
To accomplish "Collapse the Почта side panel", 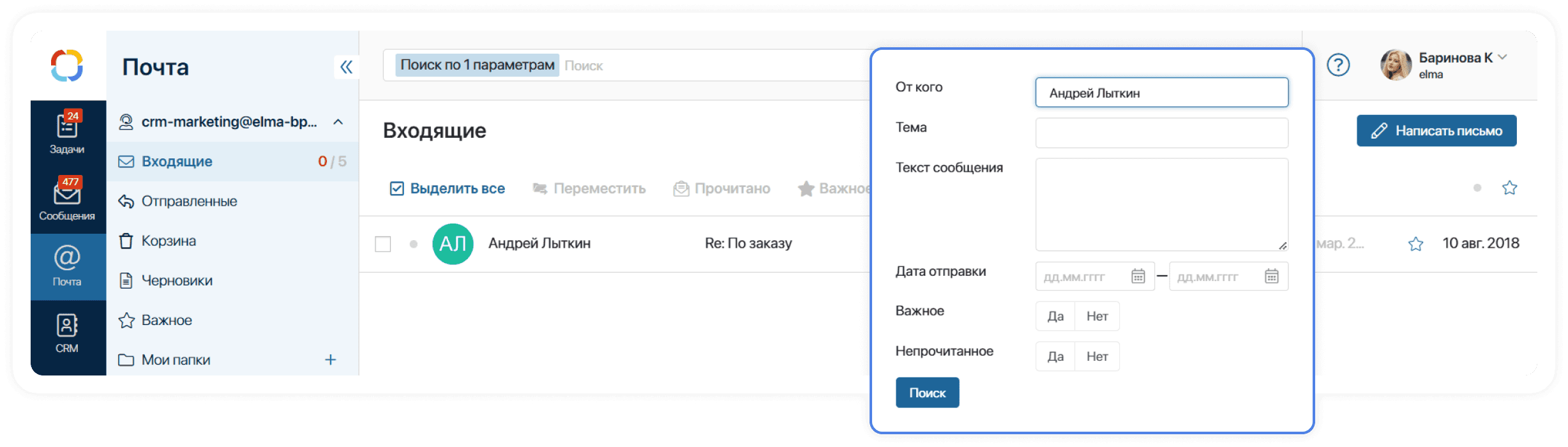I will click(346, 67).
